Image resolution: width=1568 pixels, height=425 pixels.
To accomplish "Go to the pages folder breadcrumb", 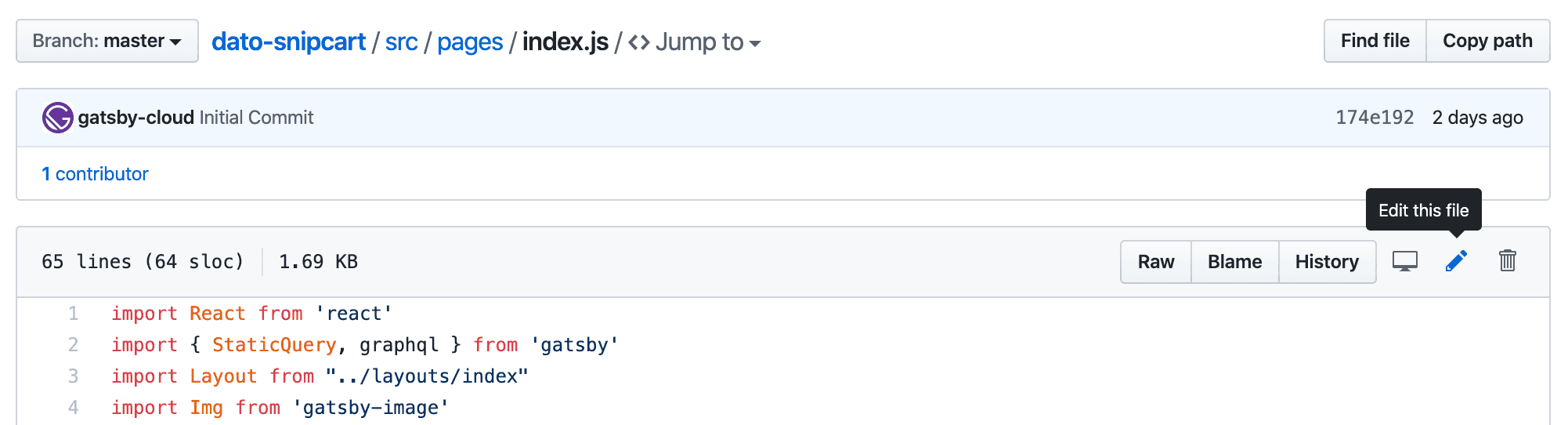I will [470, 42].
